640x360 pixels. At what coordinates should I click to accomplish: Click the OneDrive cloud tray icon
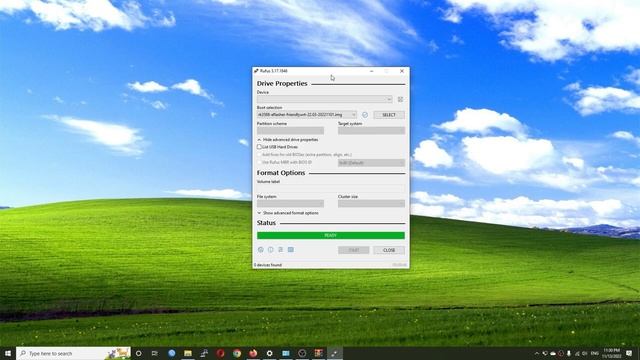(x=553, y=353)
